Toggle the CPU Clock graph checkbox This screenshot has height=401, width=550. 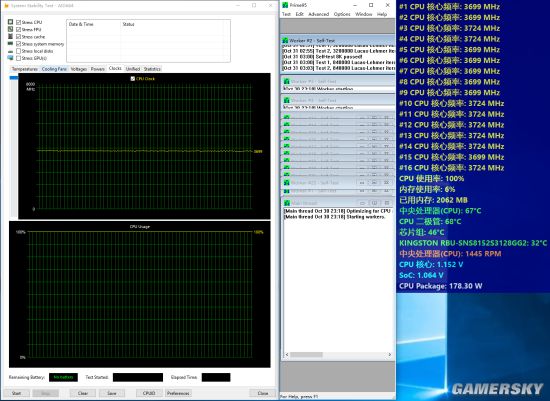(133, 79)
